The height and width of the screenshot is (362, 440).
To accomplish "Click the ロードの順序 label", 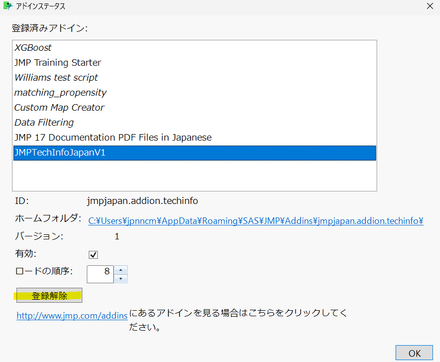I will [x=44, y=271].
